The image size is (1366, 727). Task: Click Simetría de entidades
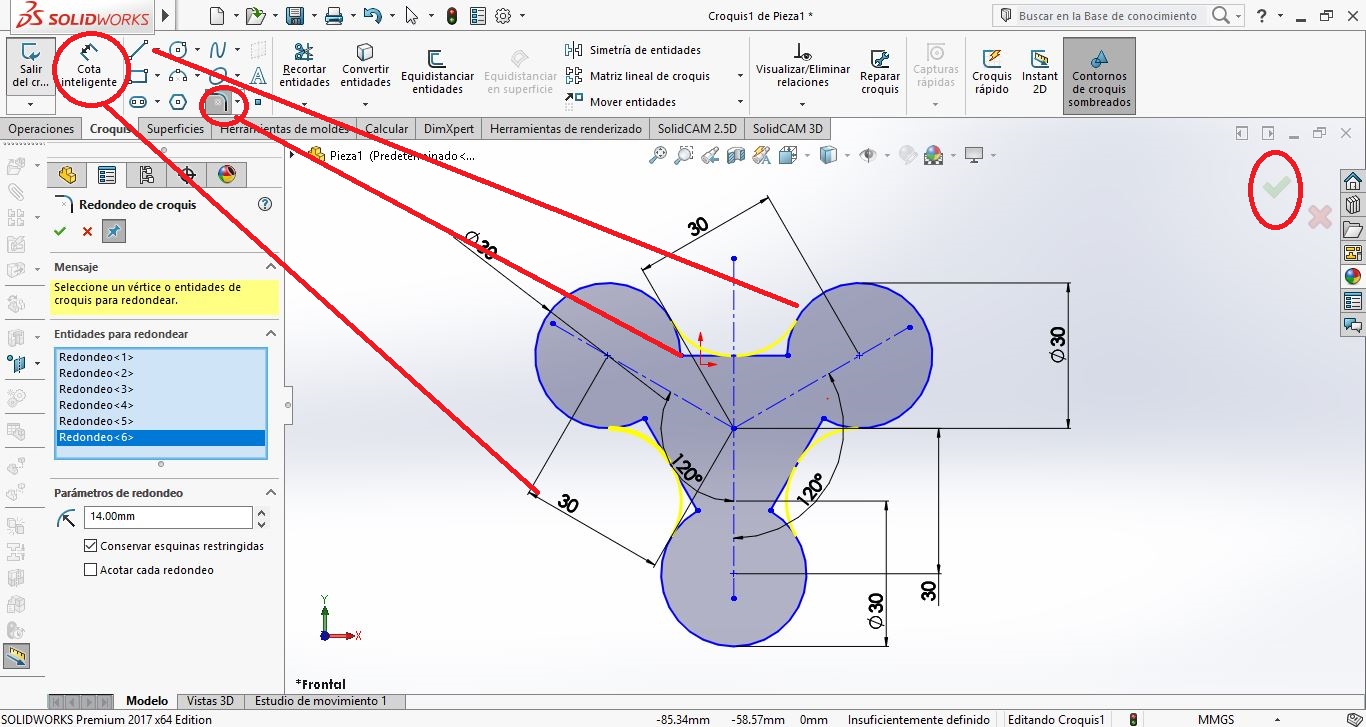(633, 50)
